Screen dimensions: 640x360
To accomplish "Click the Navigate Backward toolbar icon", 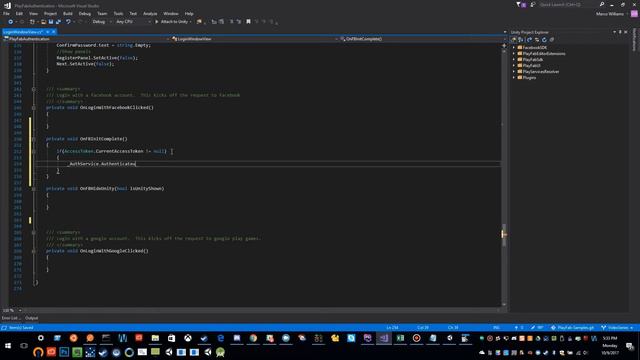I will 10,22.
